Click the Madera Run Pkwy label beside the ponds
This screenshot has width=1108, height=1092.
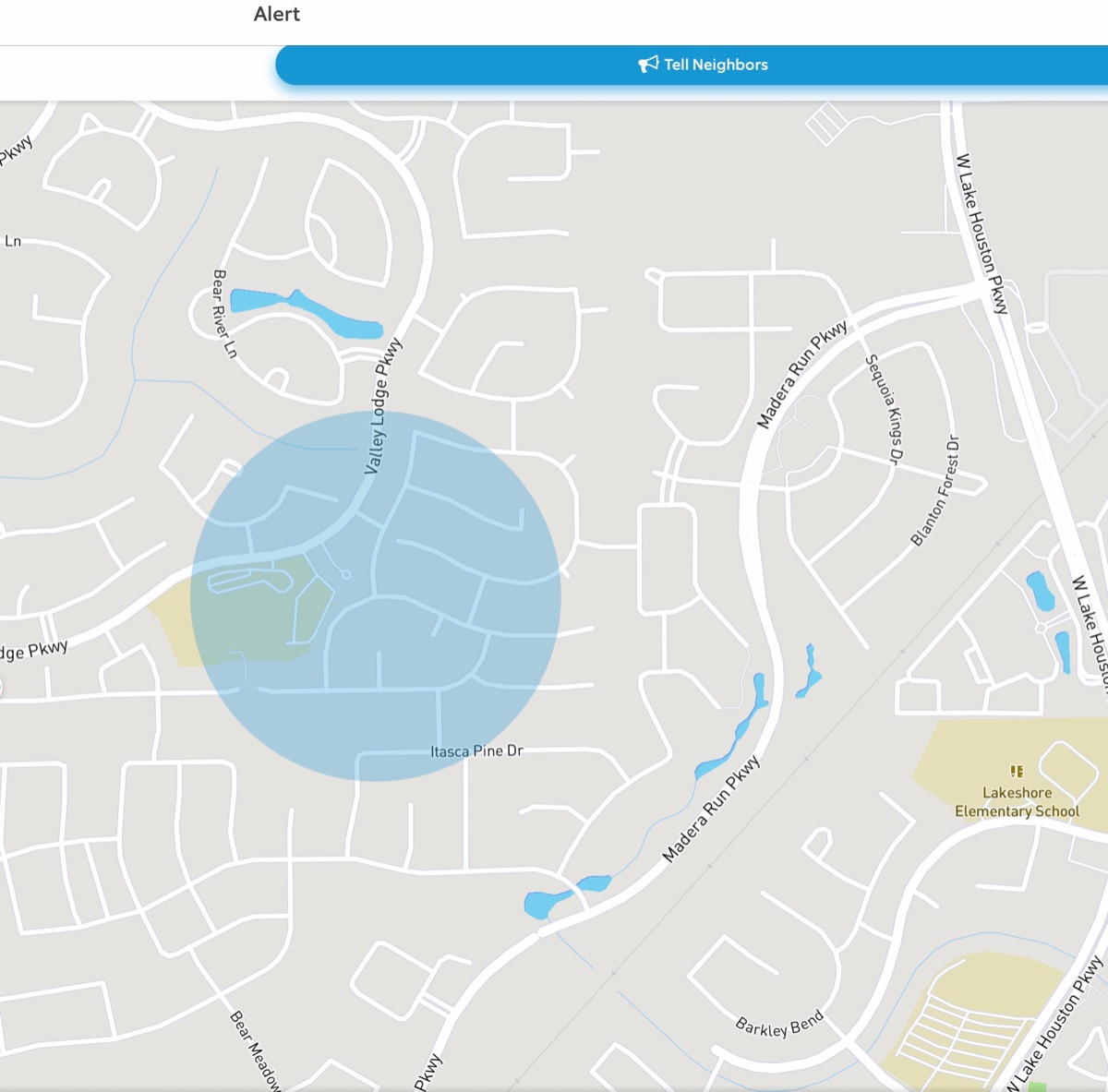tap(712, 810)
